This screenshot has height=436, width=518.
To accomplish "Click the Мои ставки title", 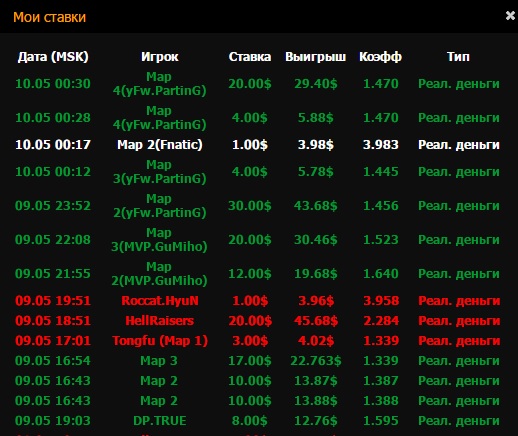I will 49,17.
